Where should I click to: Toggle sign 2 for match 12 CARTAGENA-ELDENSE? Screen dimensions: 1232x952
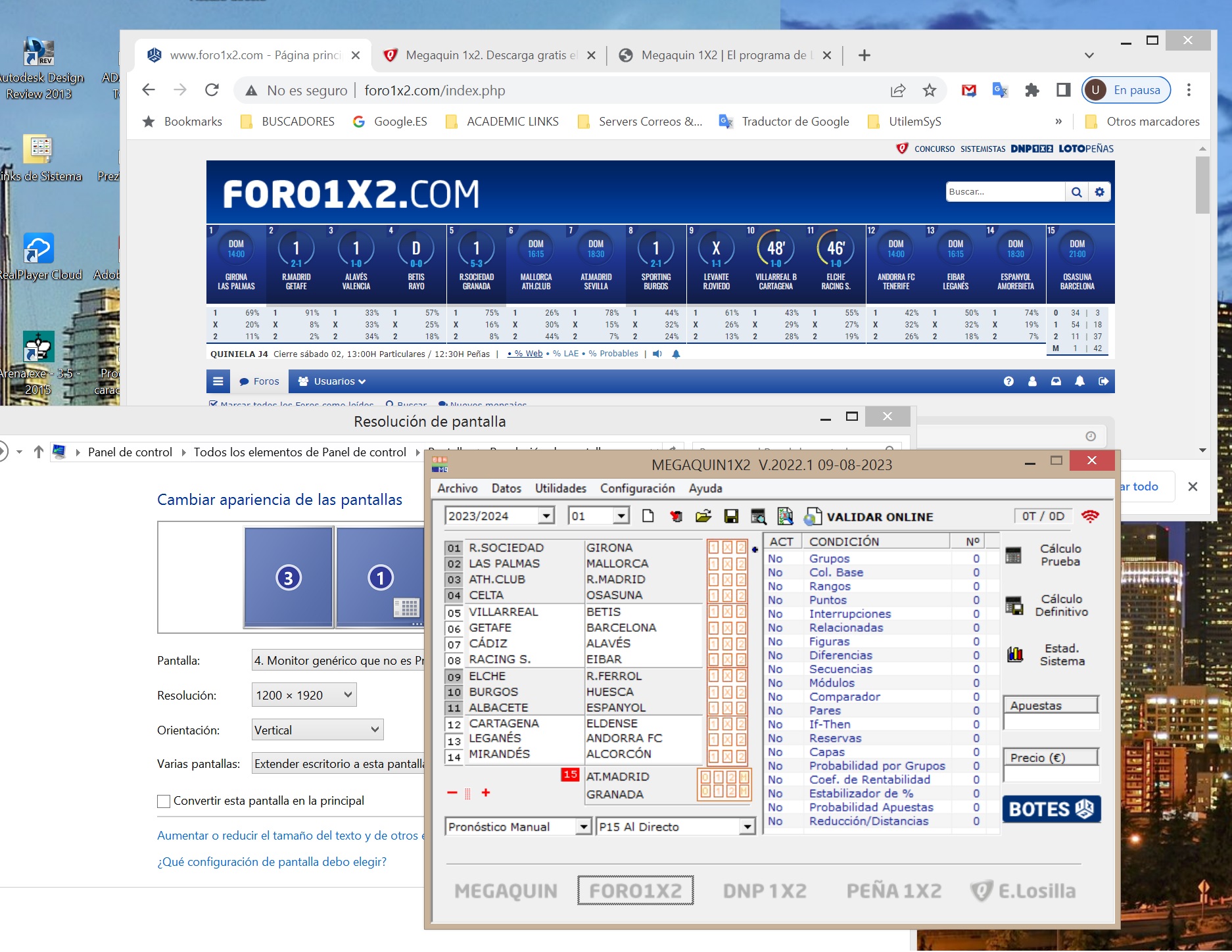(741, 724)
